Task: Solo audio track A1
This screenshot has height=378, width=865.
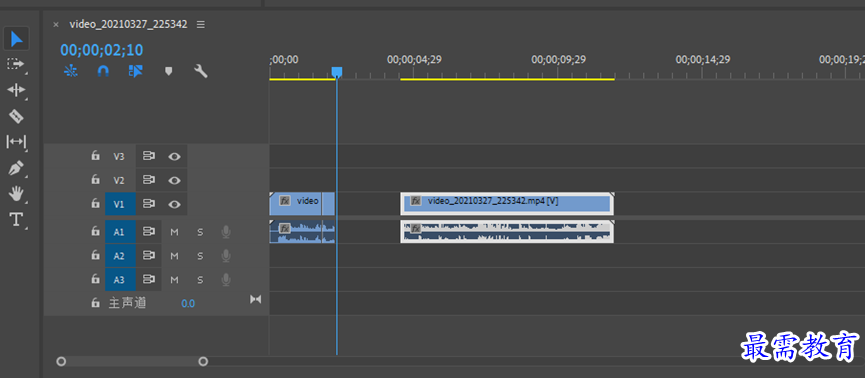Action: point(200,232)
